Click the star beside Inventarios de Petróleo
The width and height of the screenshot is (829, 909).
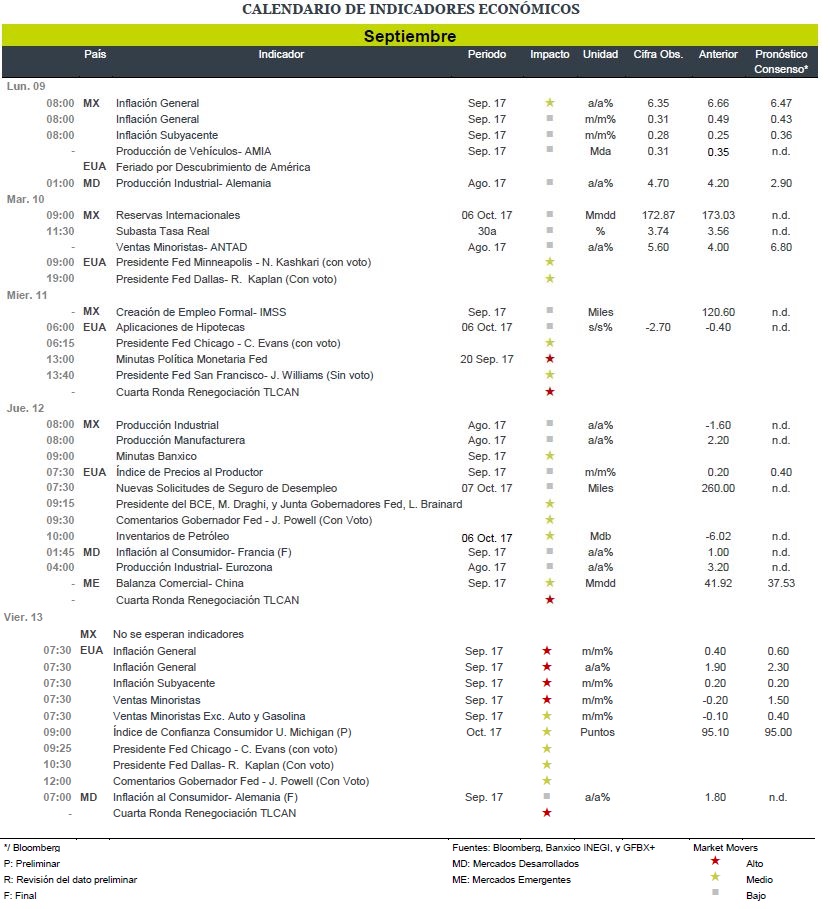(x=550, y=536)
